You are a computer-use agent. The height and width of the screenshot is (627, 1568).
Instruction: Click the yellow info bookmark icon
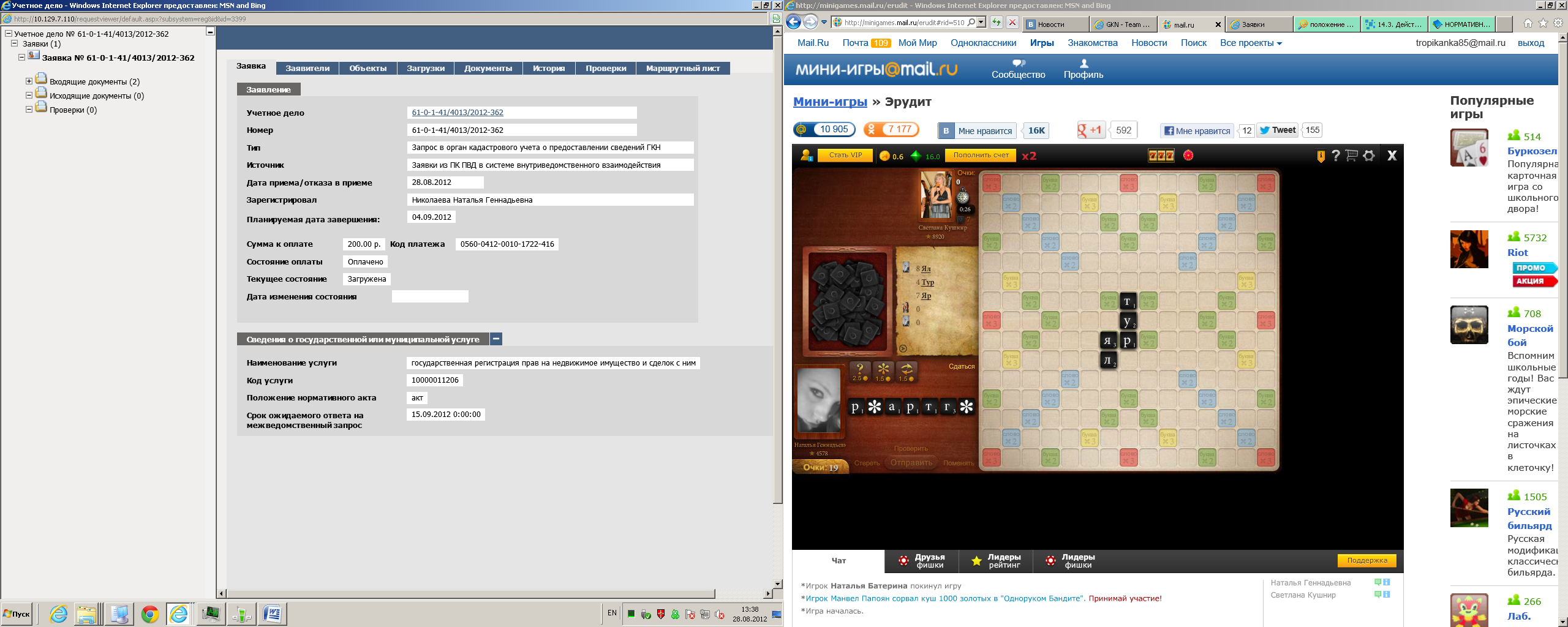[1321, 156]
